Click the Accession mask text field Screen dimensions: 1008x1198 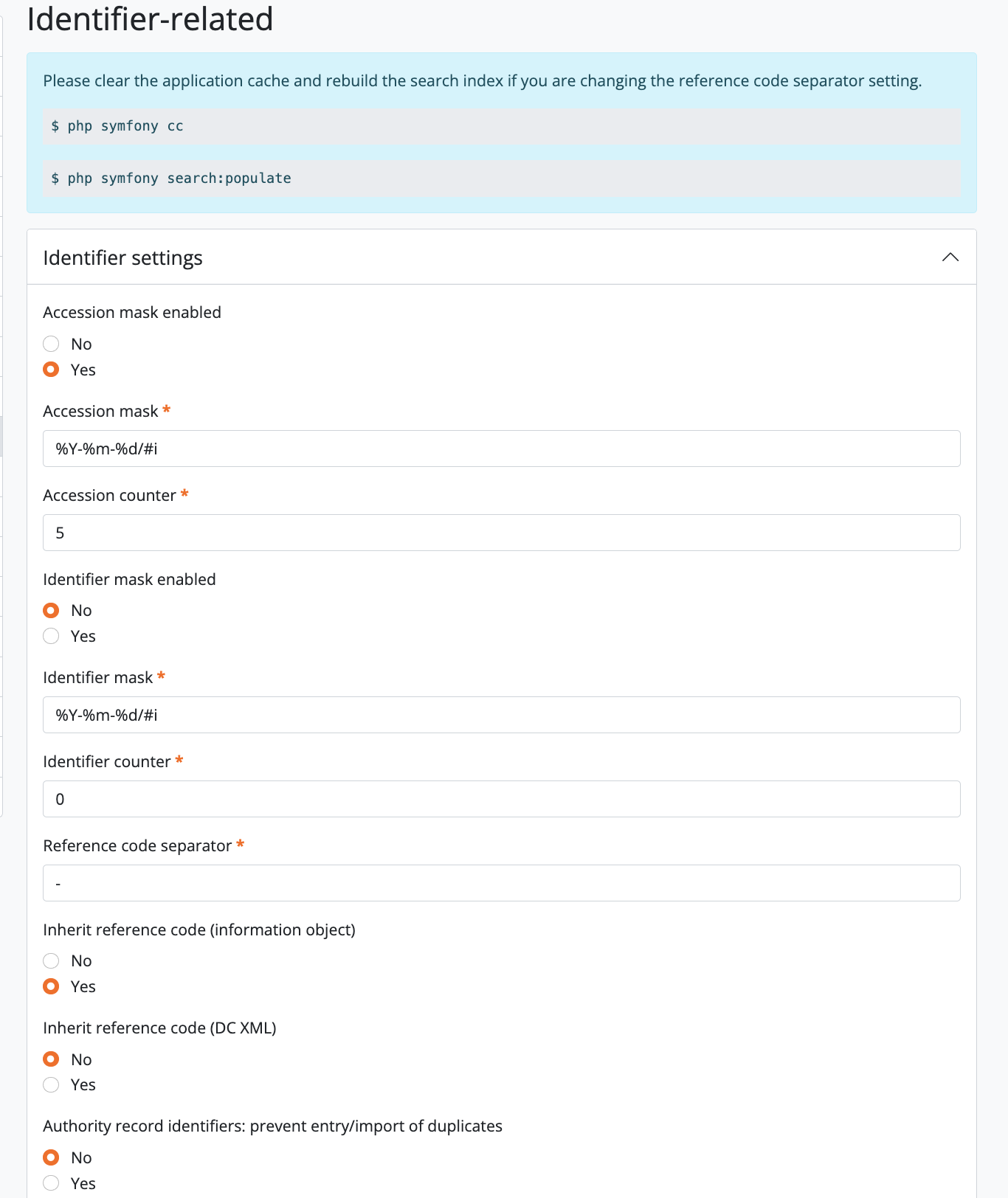pyautogui.click(x=501, y=449)
